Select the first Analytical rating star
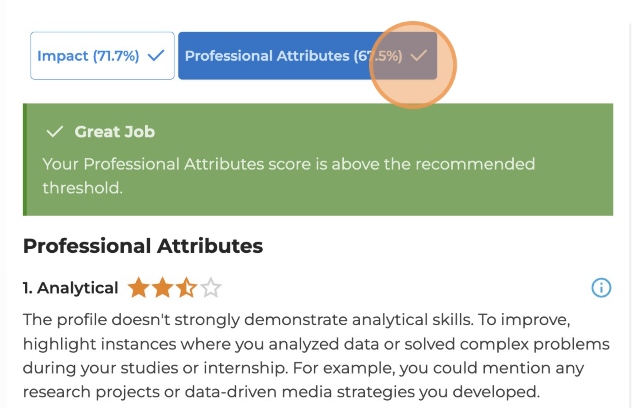Screen dimensions: 632x408 (138, 289)
